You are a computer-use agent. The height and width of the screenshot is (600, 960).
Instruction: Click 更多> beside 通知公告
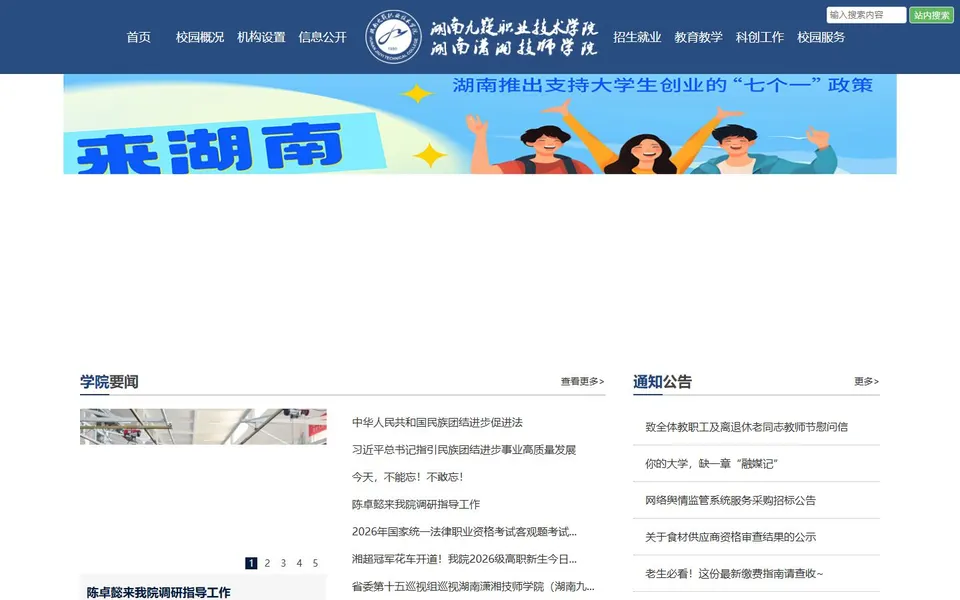point(866,381)
